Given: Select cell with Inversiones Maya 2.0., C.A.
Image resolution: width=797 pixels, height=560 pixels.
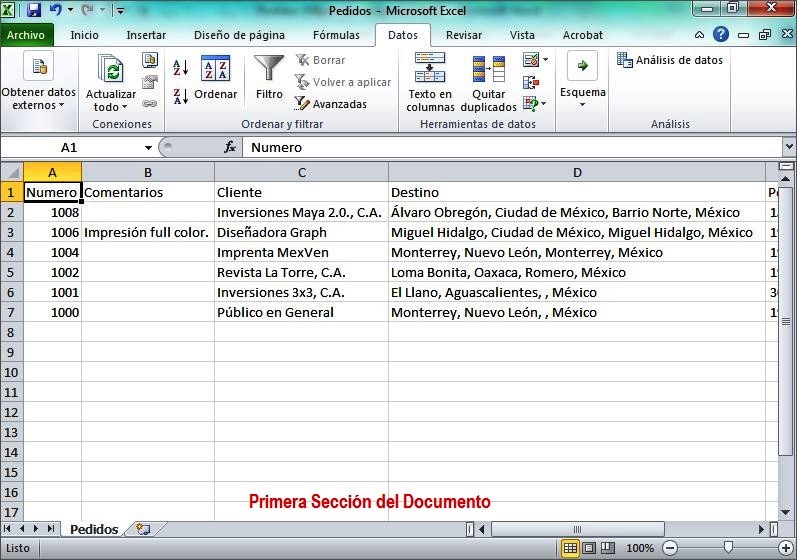Looking at the screenshot, I should [x=301, y=212].
